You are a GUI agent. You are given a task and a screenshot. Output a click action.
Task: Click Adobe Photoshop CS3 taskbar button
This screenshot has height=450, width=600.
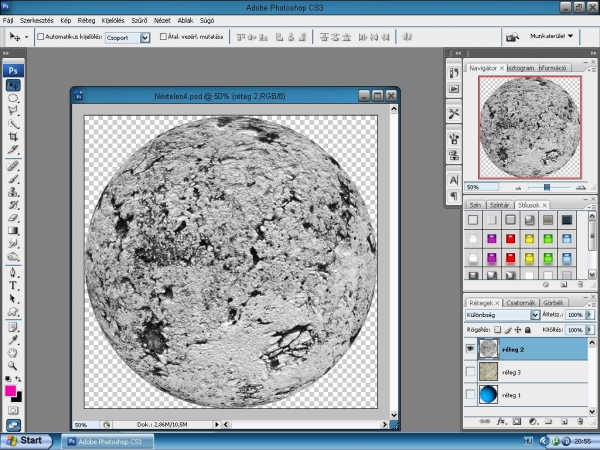[108, 442]
